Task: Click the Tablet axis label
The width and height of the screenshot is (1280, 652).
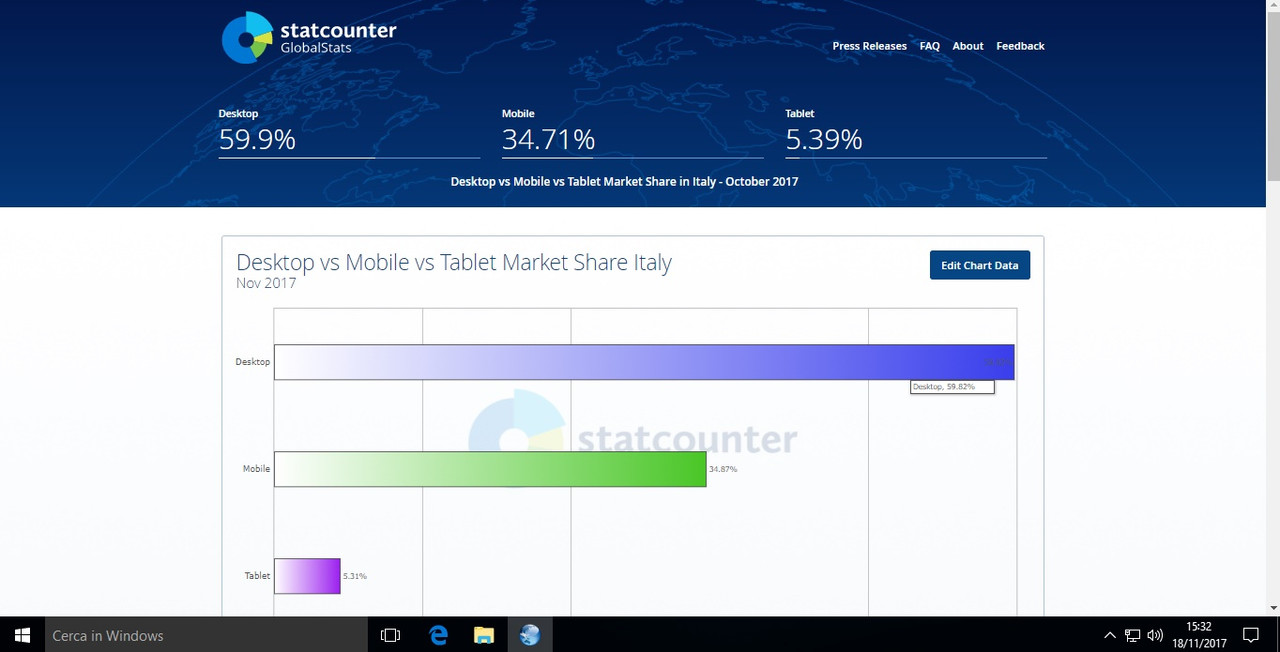Action: 257,576
